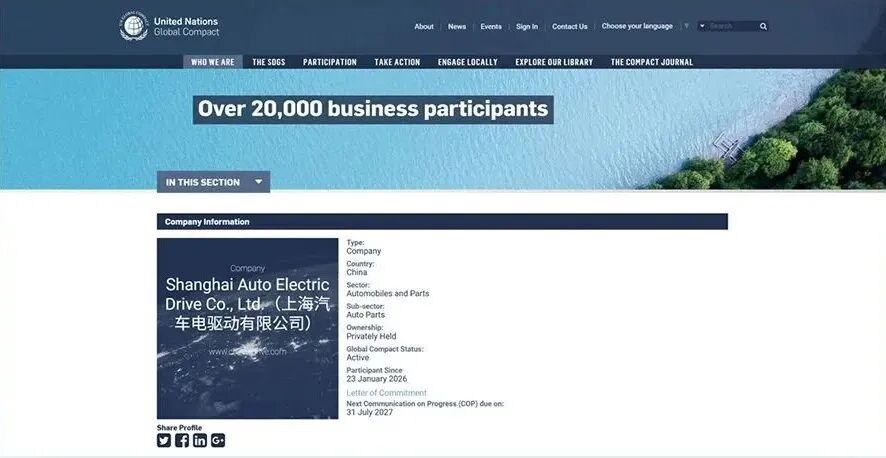
Task: Open the Engage Locally menu
Action: [468, 62]
